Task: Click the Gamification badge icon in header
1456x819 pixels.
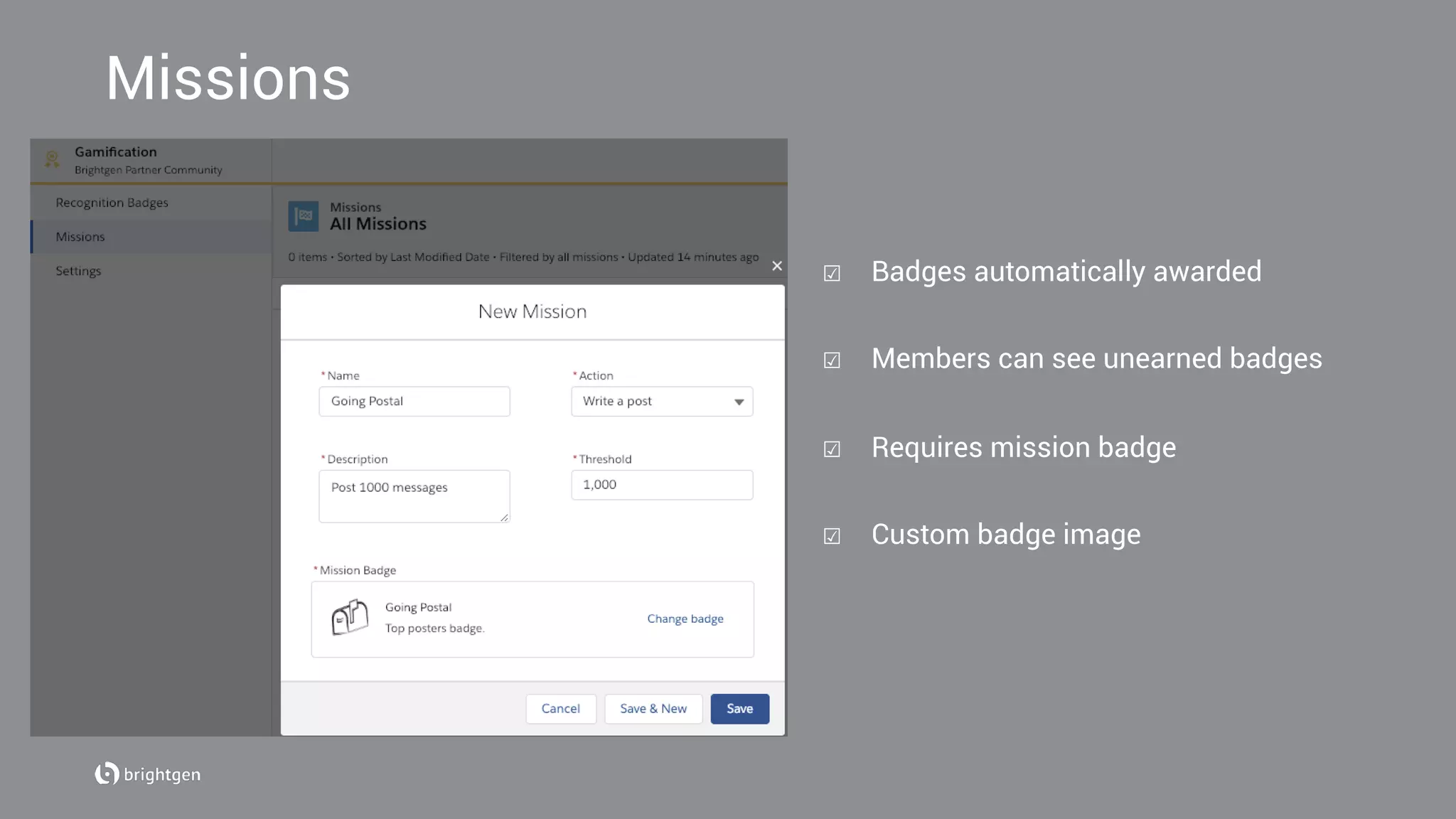Action: (52, 159)
